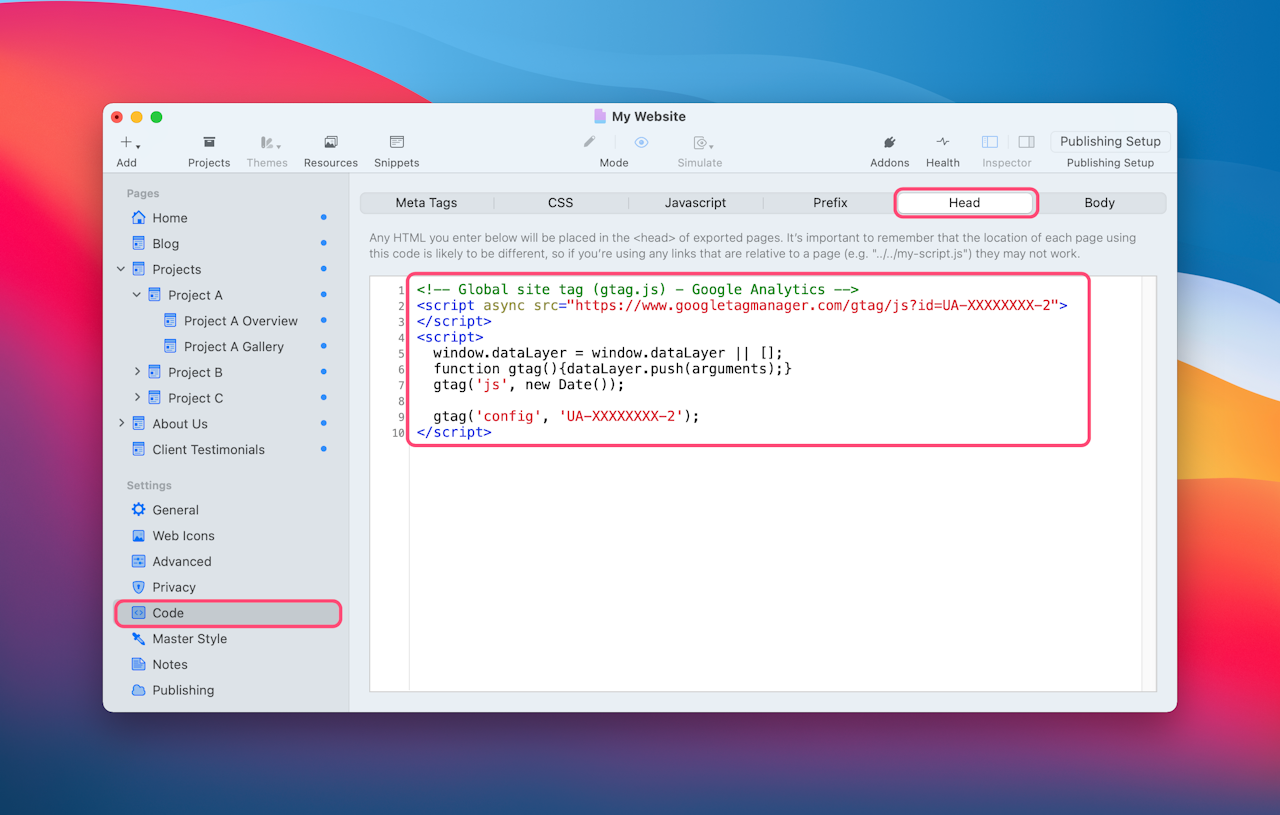Click blue status dot beside Home
This screenshot has height=815, width=1280.
[324, 217]
